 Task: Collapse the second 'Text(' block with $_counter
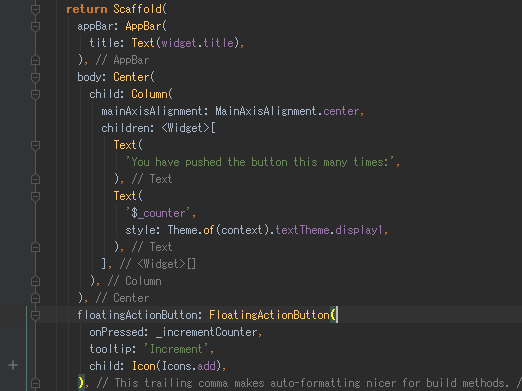coord(35,196)
